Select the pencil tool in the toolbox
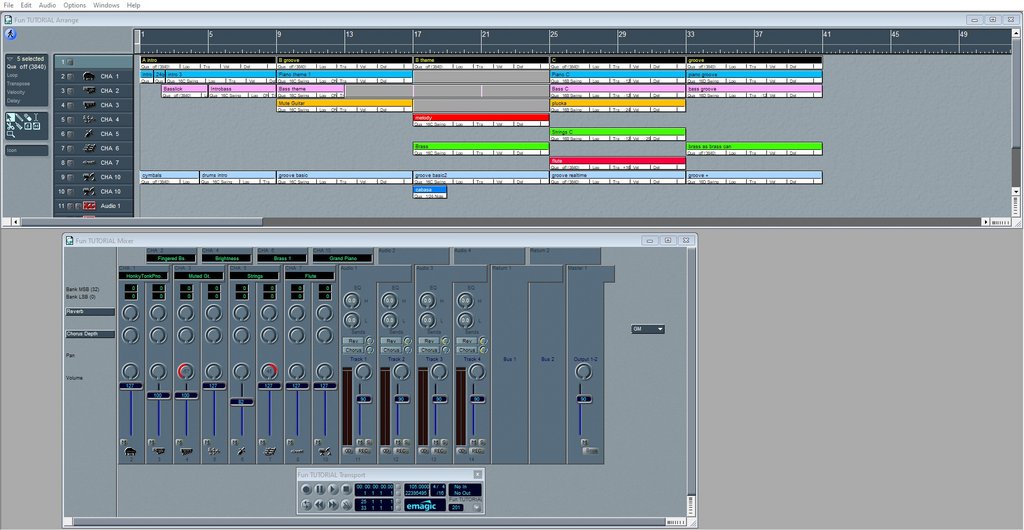This screenshot has height=530, width=1024. (x=20, y=117)
